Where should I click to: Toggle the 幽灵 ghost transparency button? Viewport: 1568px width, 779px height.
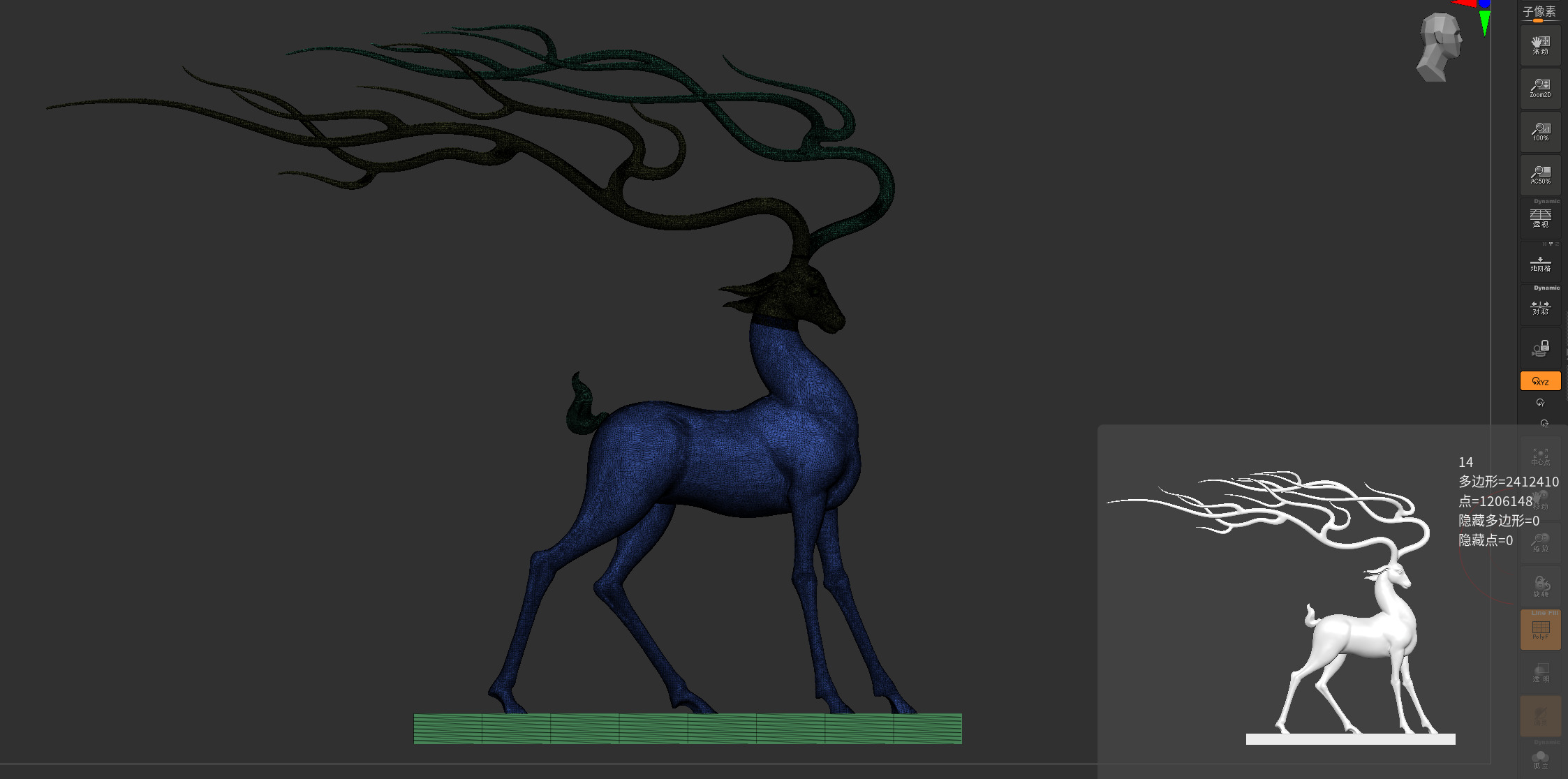pos(1540,716)
